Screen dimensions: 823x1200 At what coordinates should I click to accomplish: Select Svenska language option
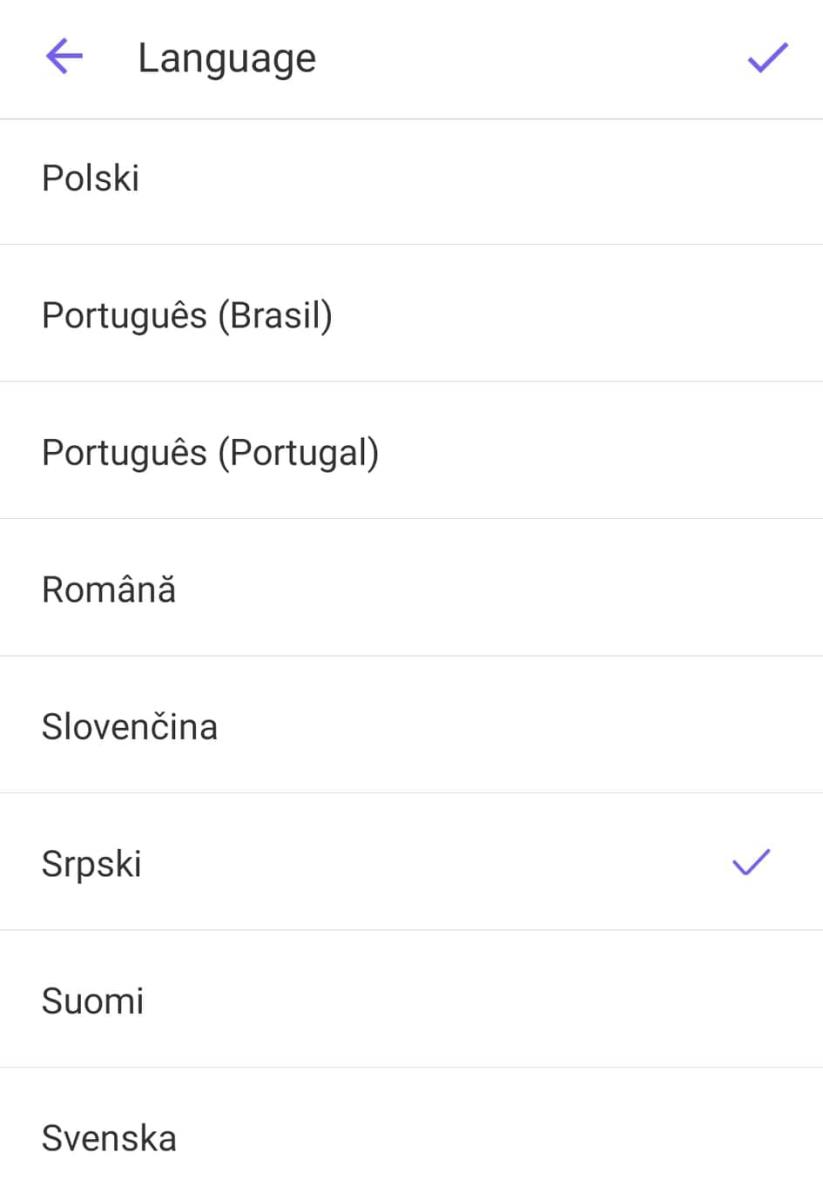109,1138
